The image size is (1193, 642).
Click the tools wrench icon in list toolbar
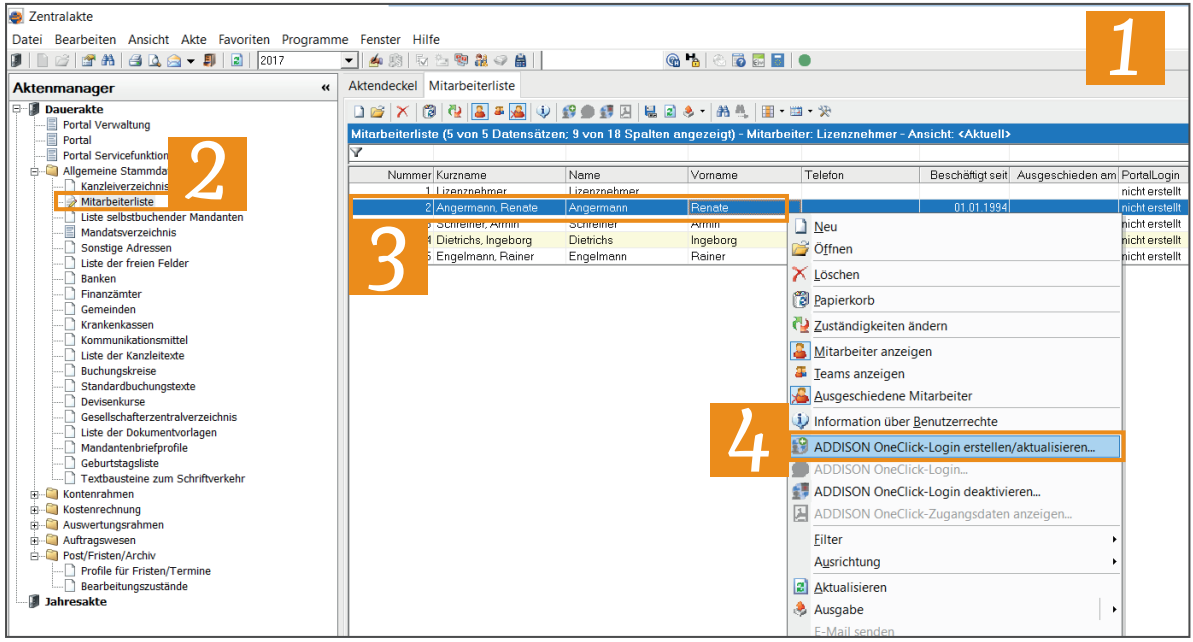pyautogui.click(x=825, y=112)
